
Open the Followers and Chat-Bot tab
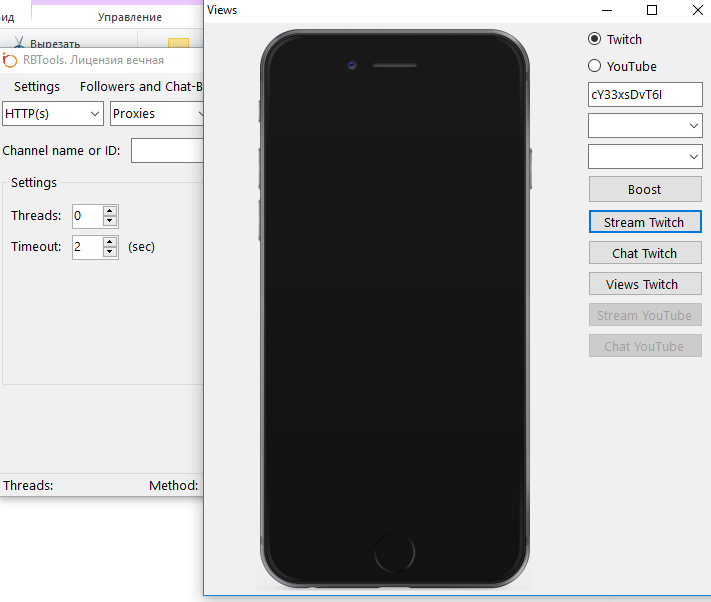click(x=141, y=87)
